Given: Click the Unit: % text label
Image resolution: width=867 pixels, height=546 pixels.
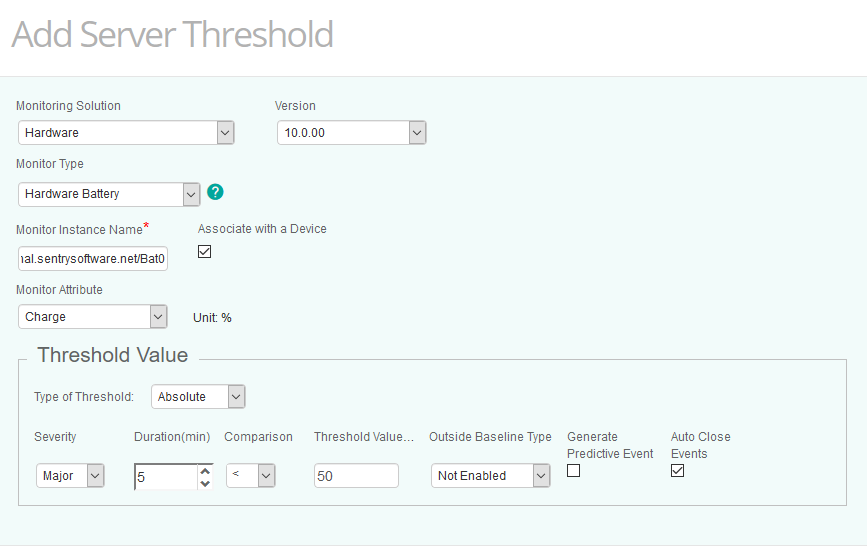Looking at the screenshot, I should (x=212, y=318).
